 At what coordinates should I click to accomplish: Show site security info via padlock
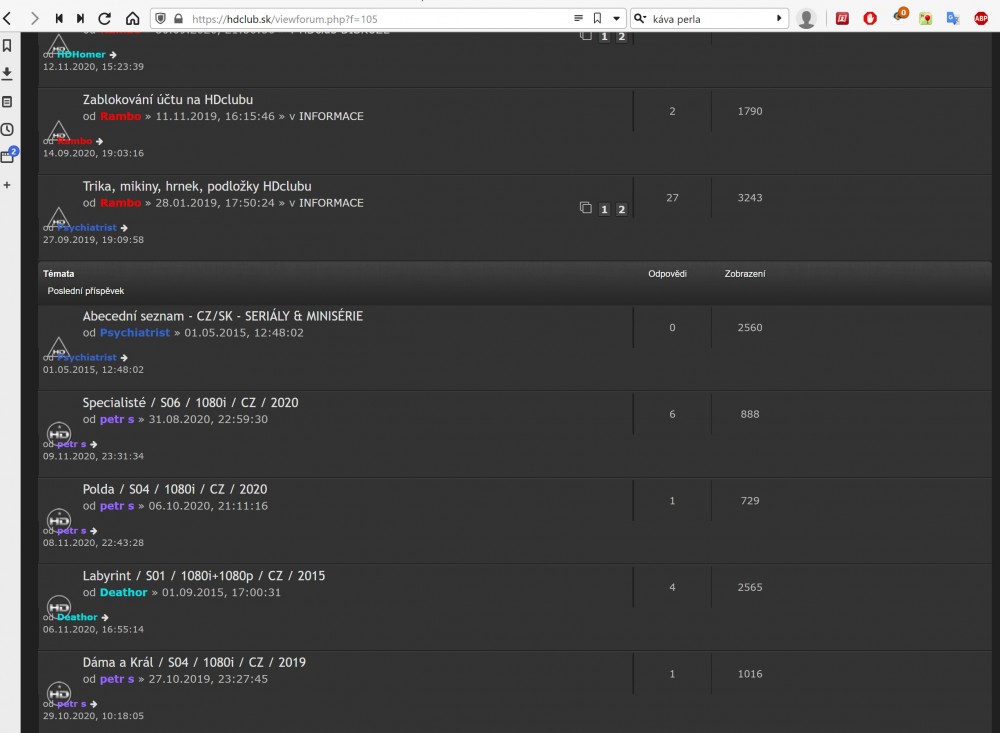(179, 19)
